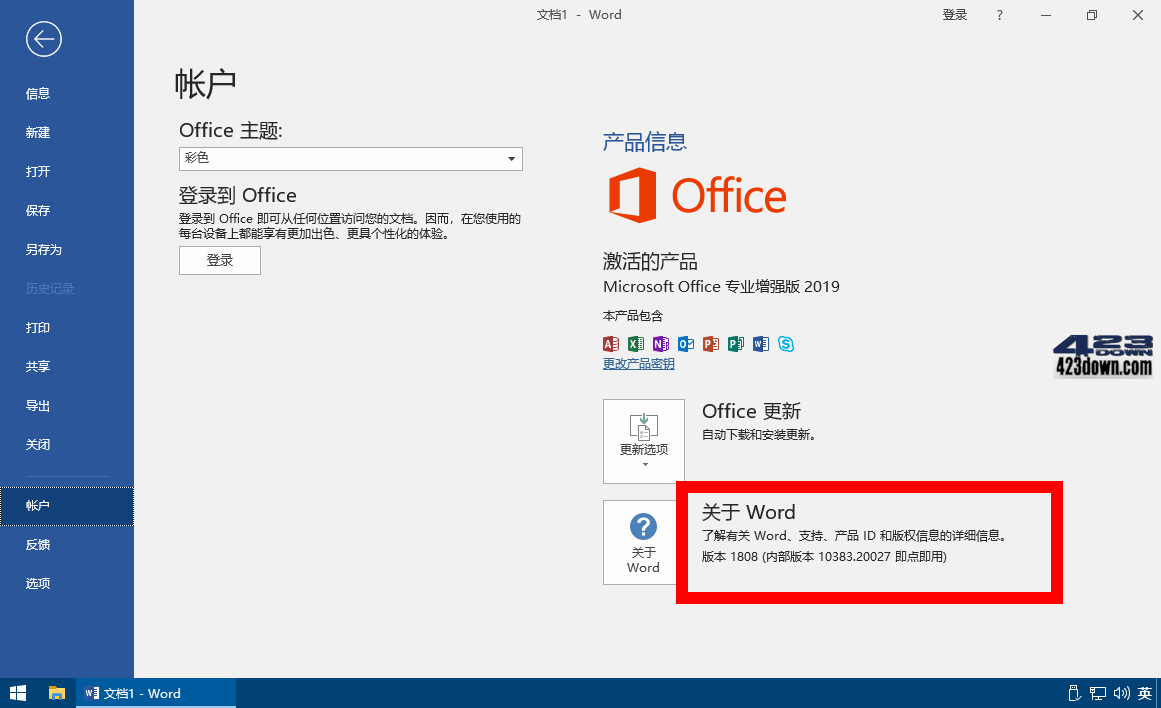This screenshot has height=708, width=1161.
Task: Click the Access icon in product list
Action: (610, 344)
